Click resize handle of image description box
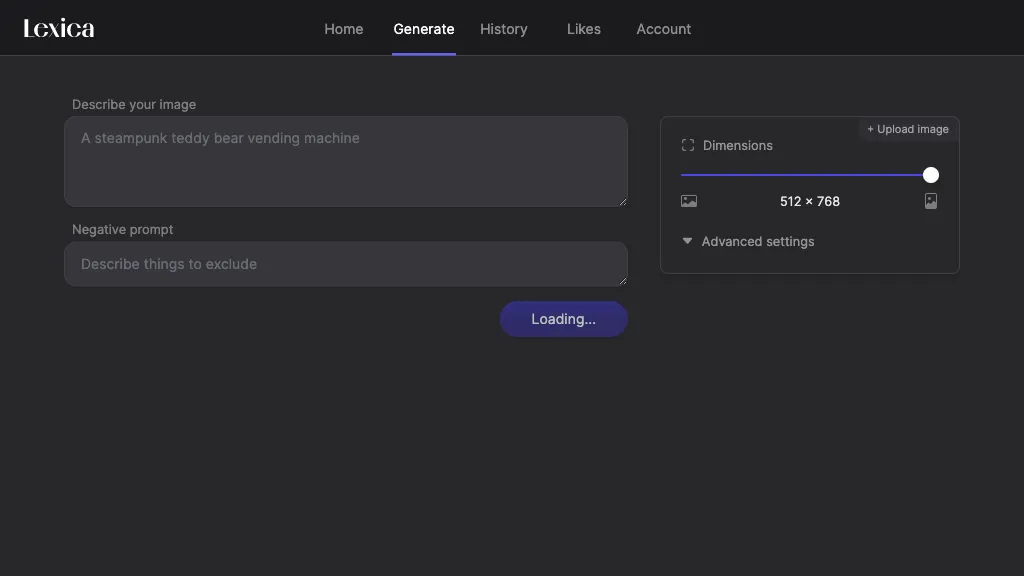Screen dimensions: 1024x576 coord(622,201)
